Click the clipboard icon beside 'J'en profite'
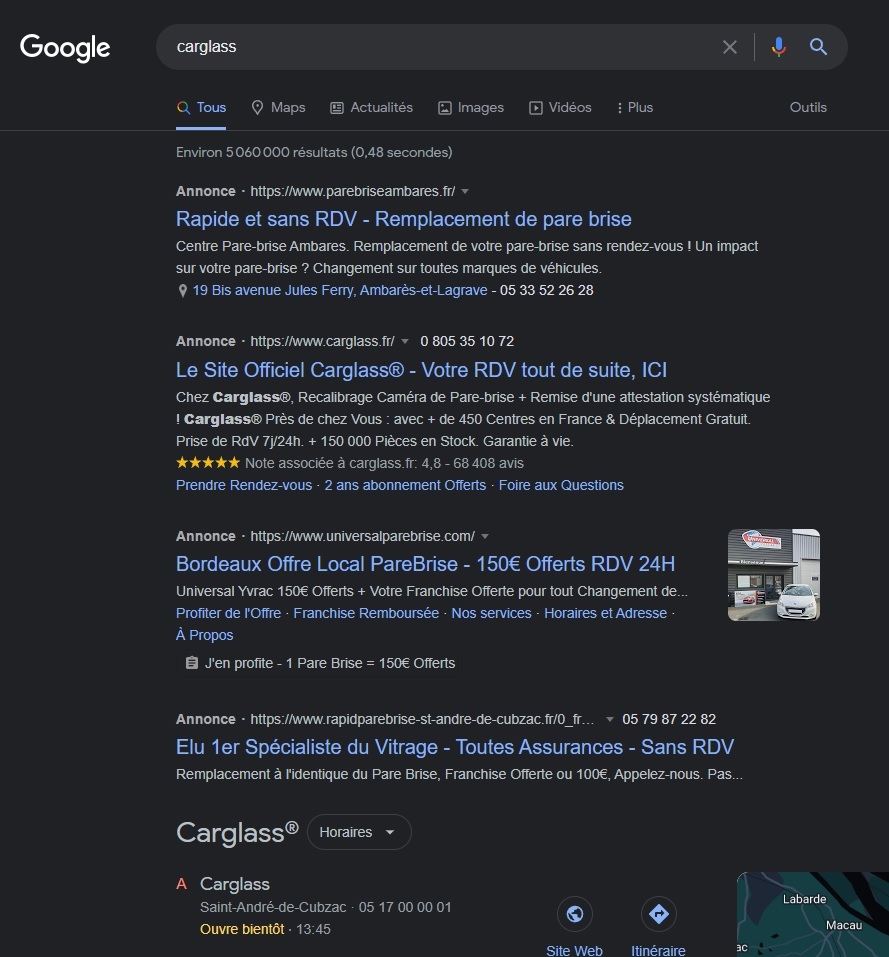 (x=192, y=663)
